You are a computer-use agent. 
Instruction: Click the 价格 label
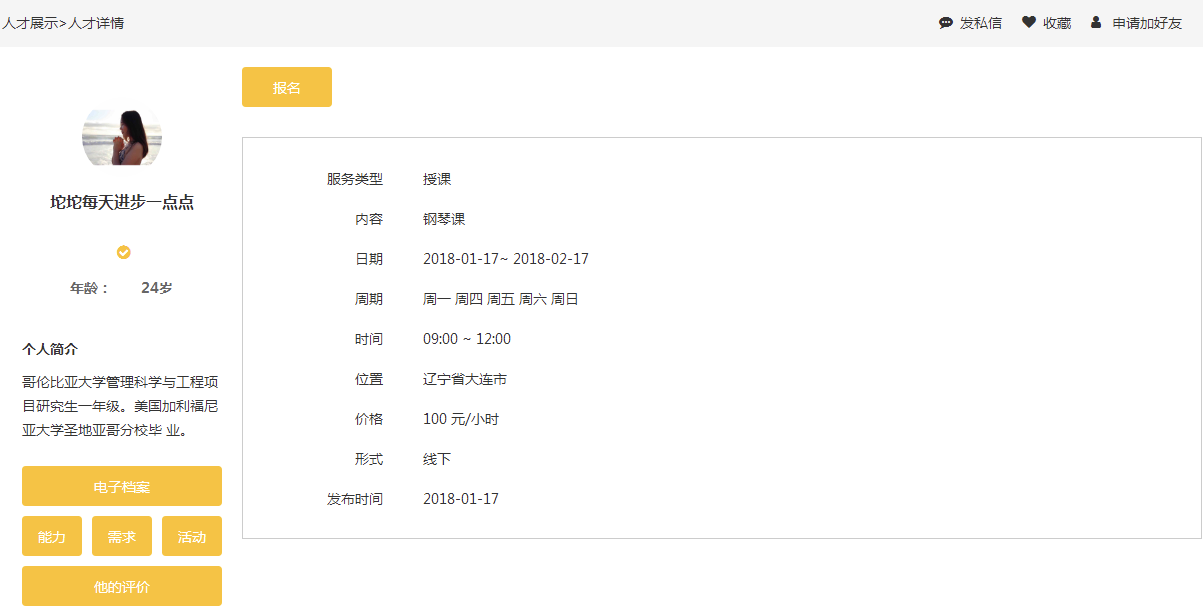369,419
